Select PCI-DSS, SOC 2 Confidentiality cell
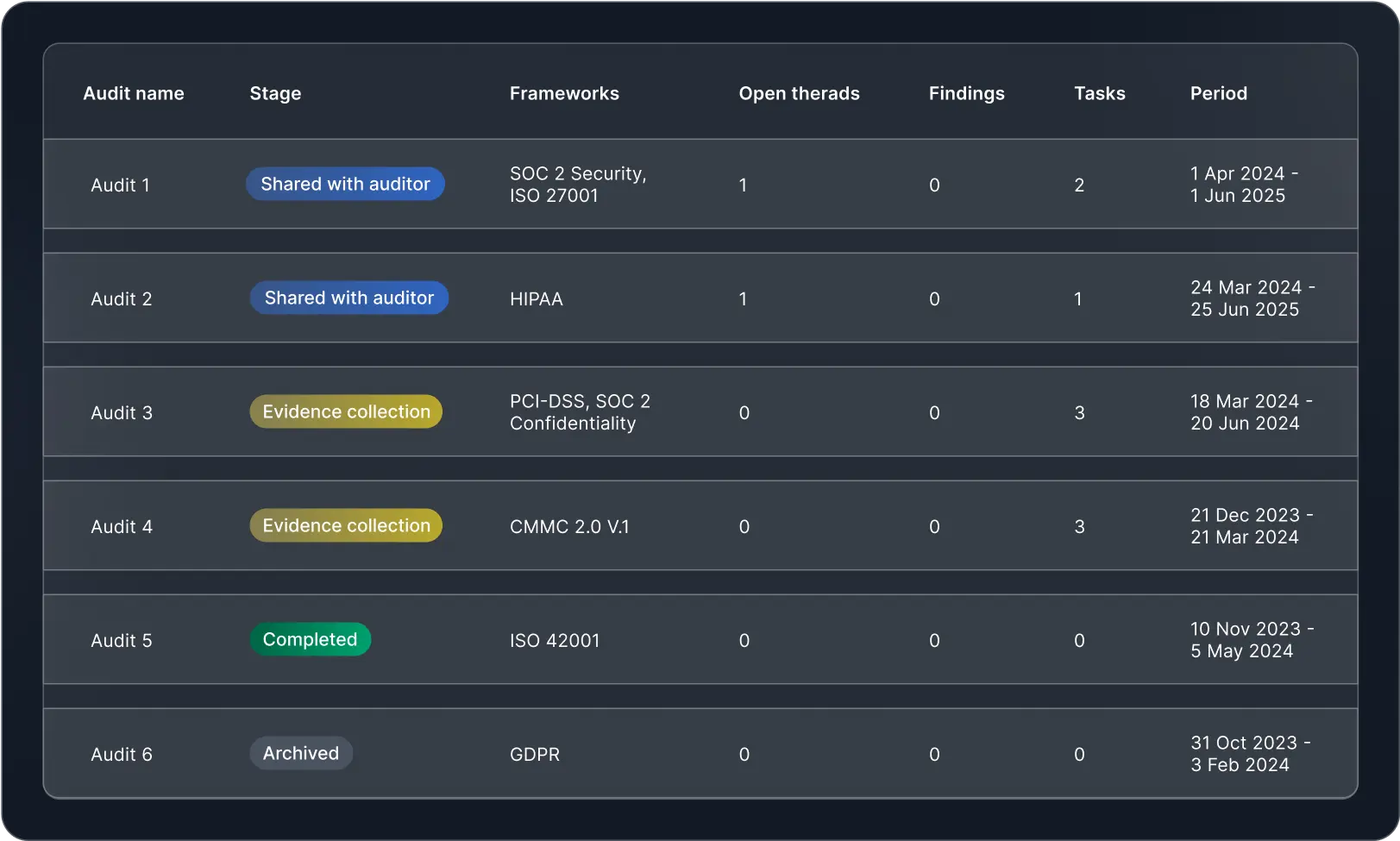 pyautogui.click(x=580, y=412)
